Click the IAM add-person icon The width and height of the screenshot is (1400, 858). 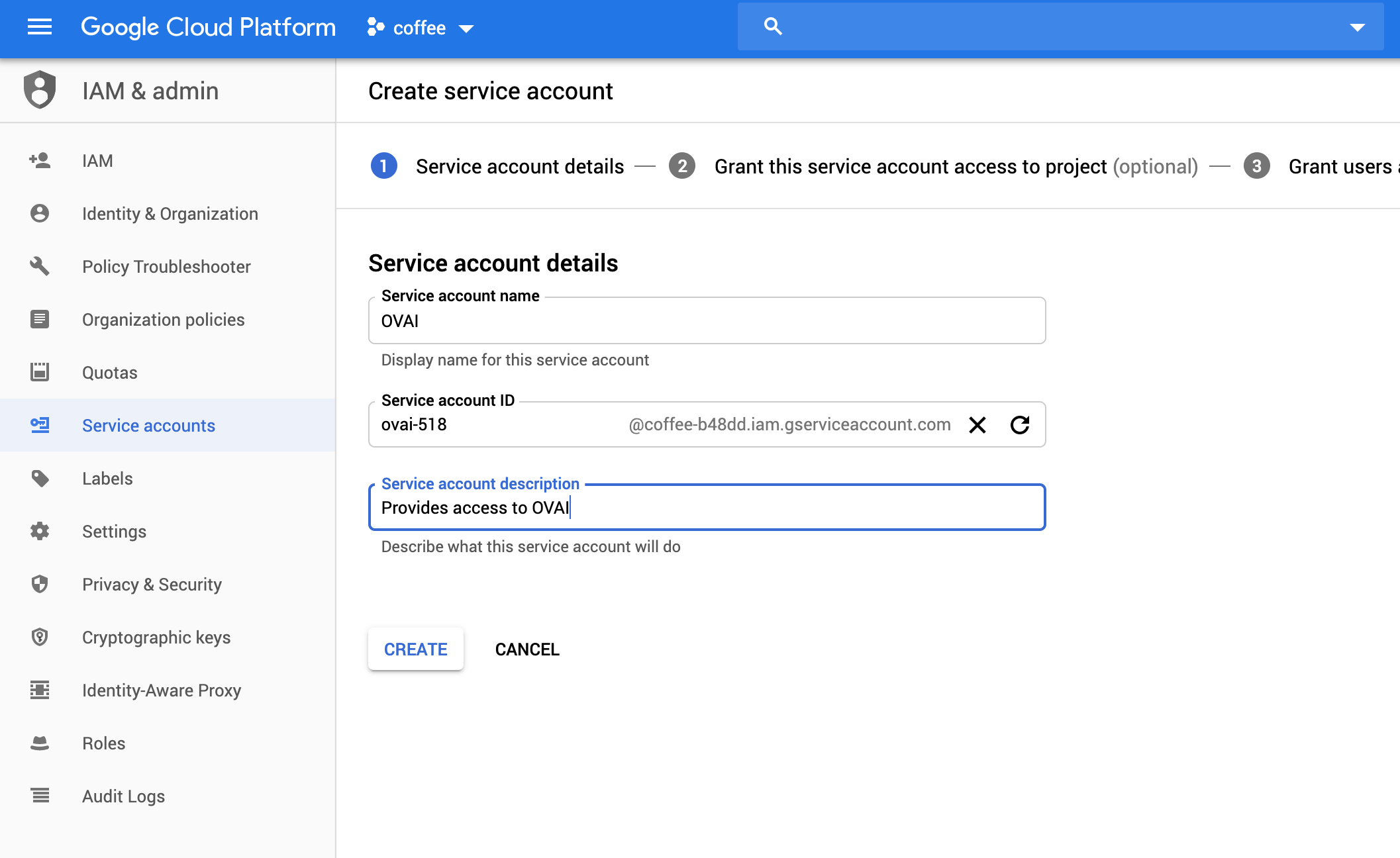40,160
